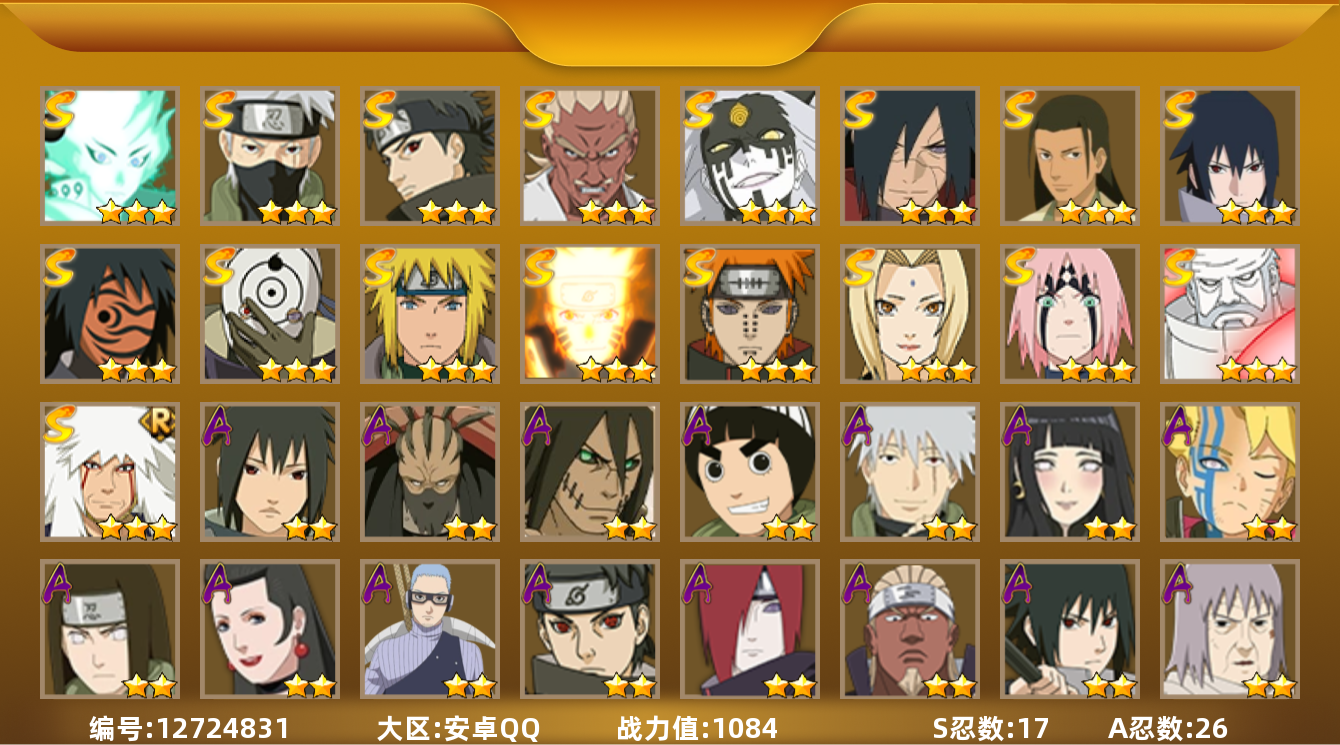1340x745 pixels.
Task: Open the glowing golden flame character card
Action: point(590,314)
